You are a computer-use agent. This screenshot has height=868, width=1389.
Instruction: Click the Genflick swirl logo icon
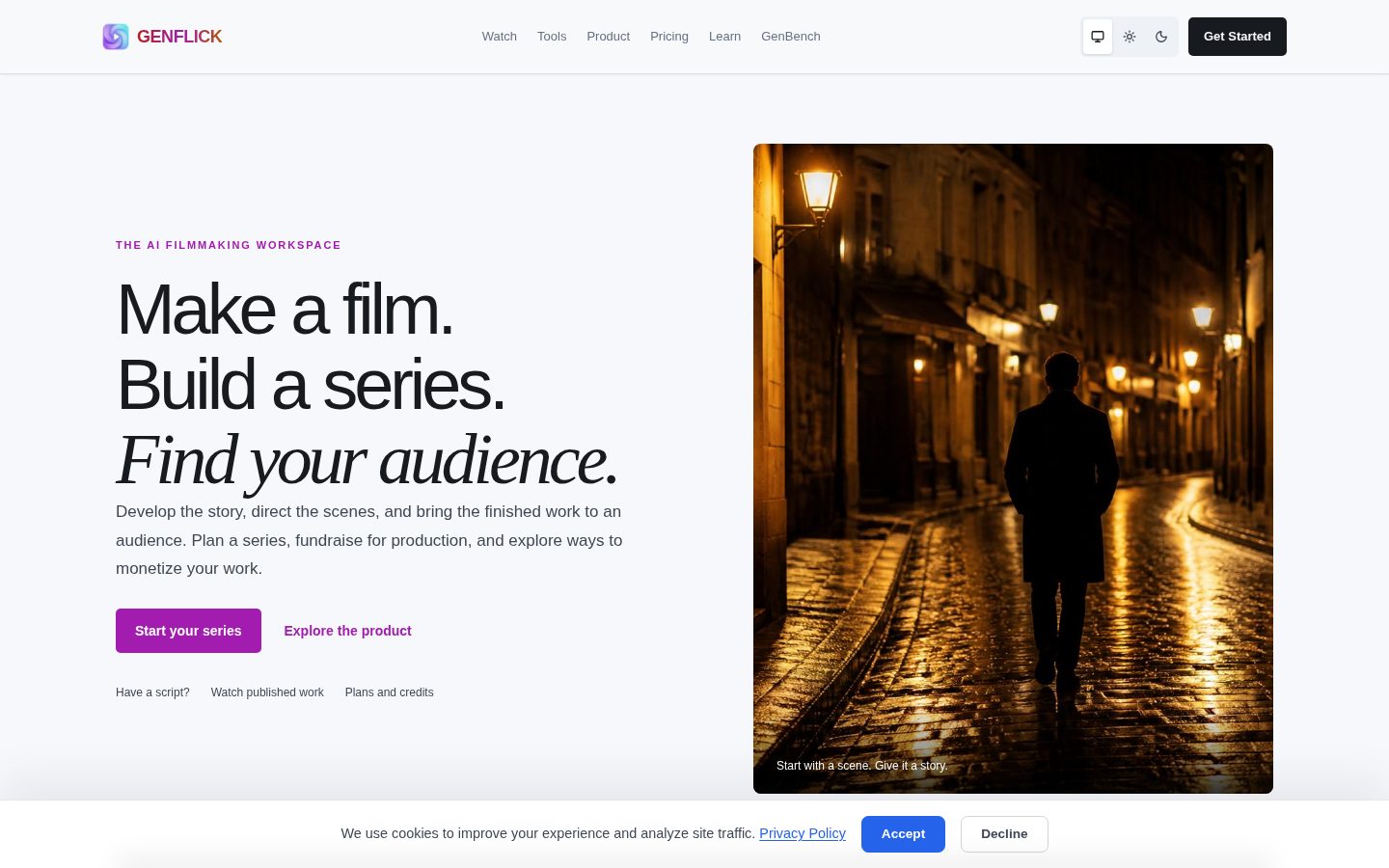[116, 37]
